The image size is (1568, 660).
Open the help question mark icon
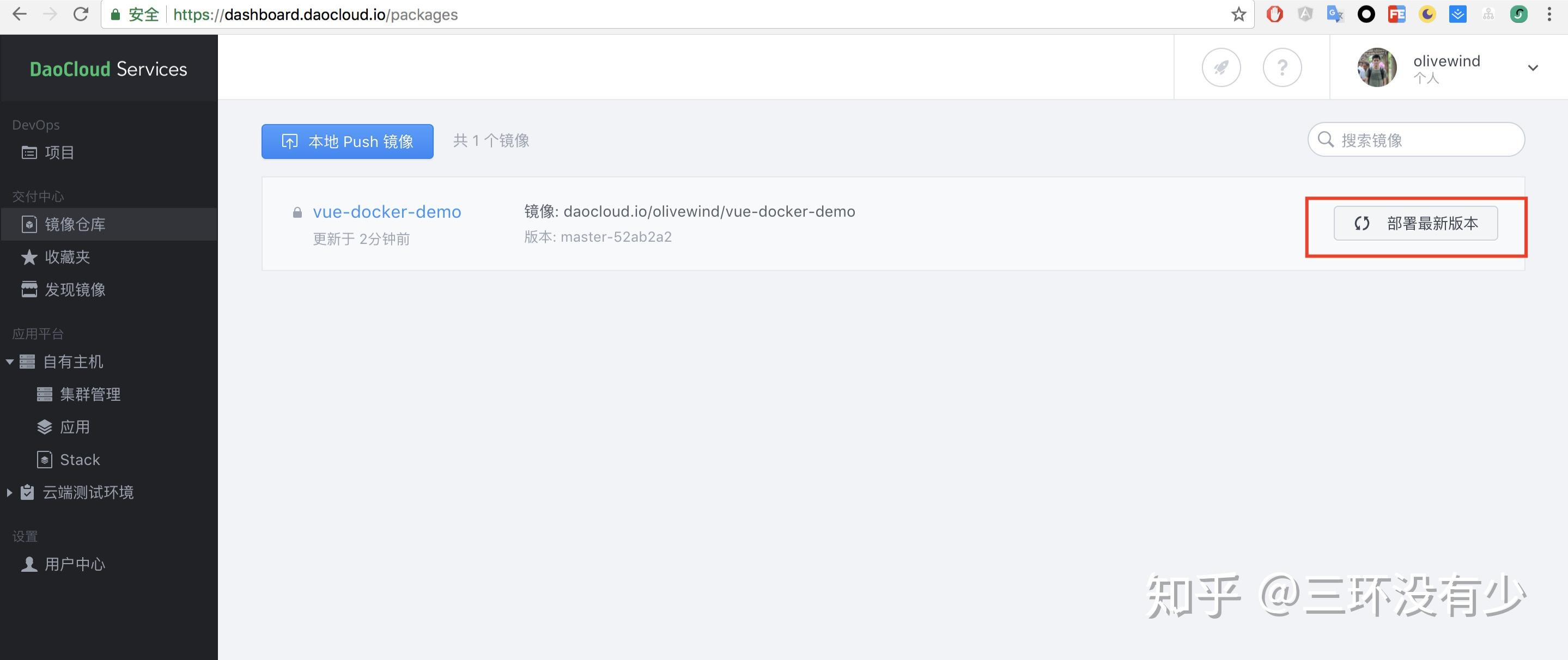click(x=1282, y=68)
